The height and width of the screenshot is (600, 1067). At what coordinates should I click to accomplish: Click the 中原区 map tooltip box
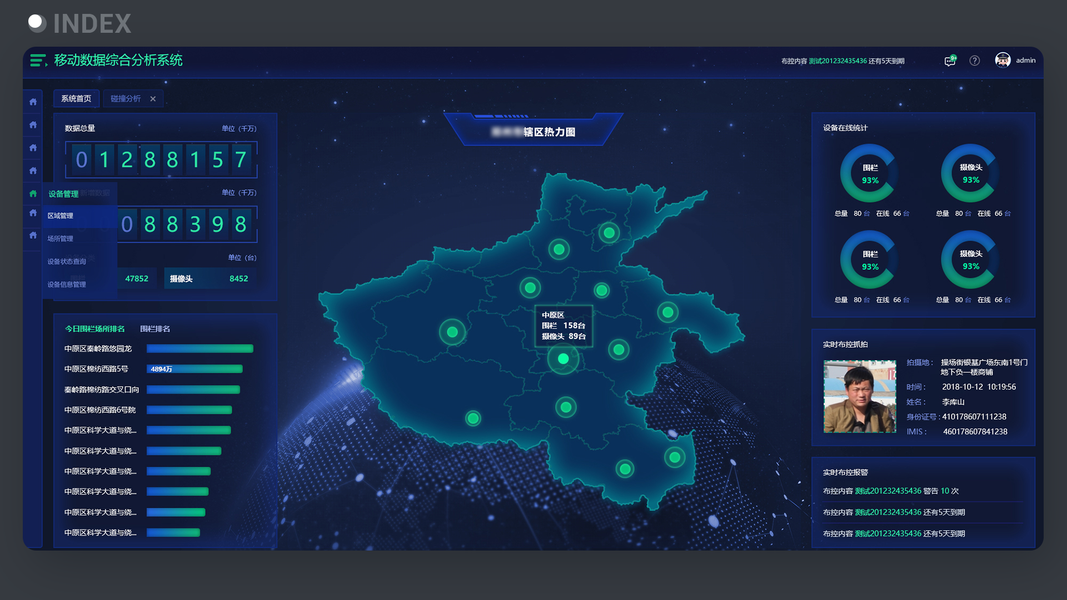pos(563,326)
